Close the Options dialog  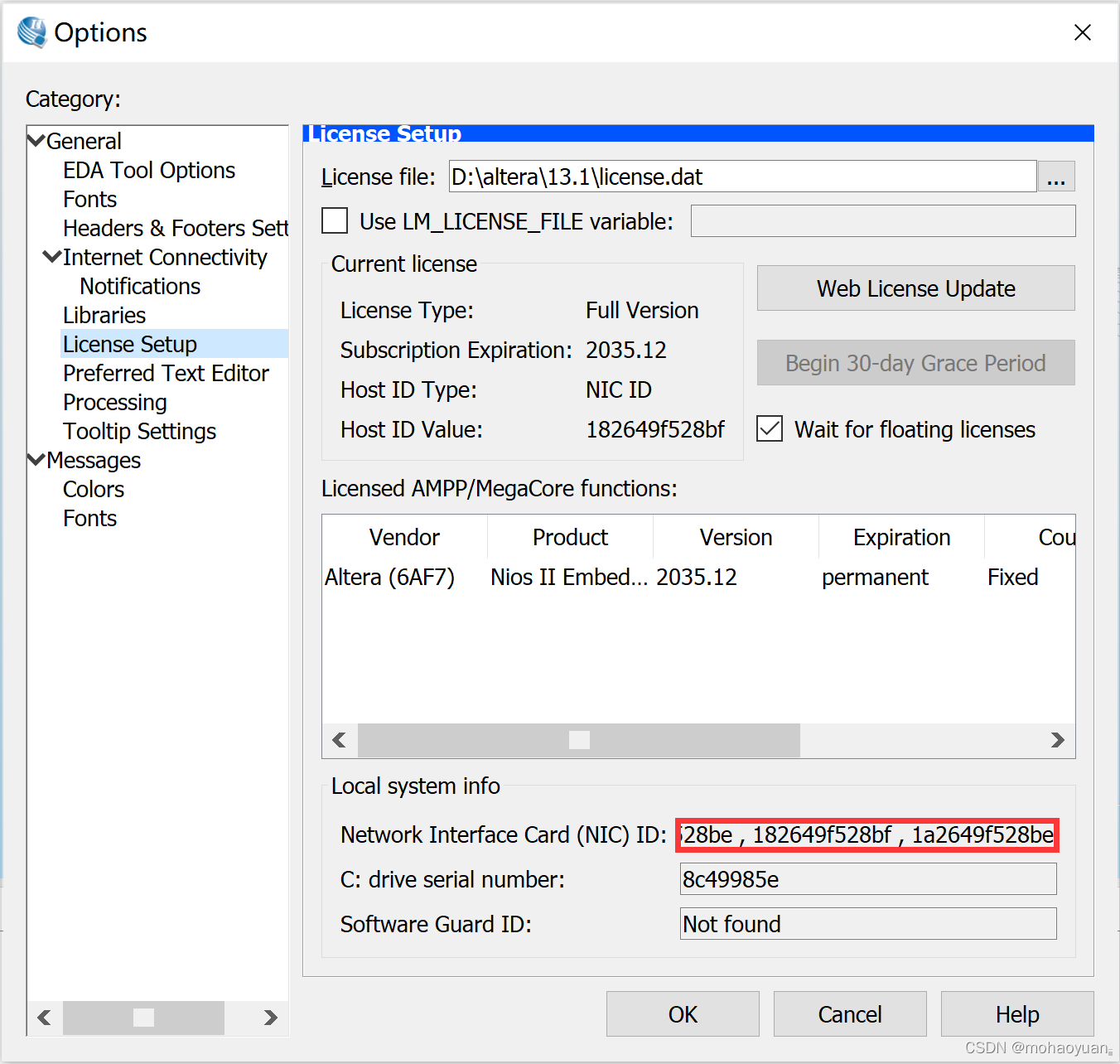pyautogui.click(x=1082, y=32)
